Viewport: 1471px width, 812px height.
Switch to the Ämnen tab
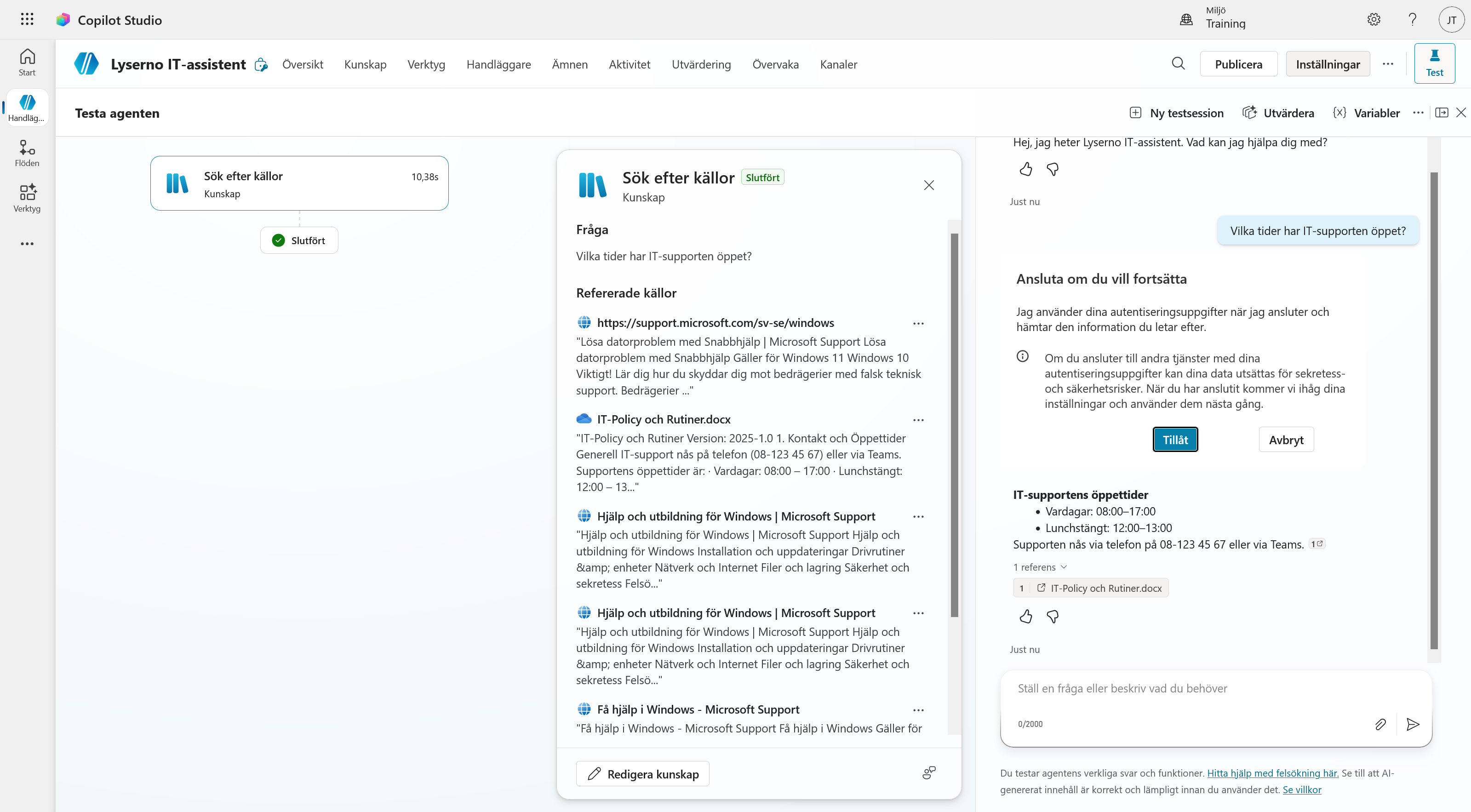click(569, 64)
